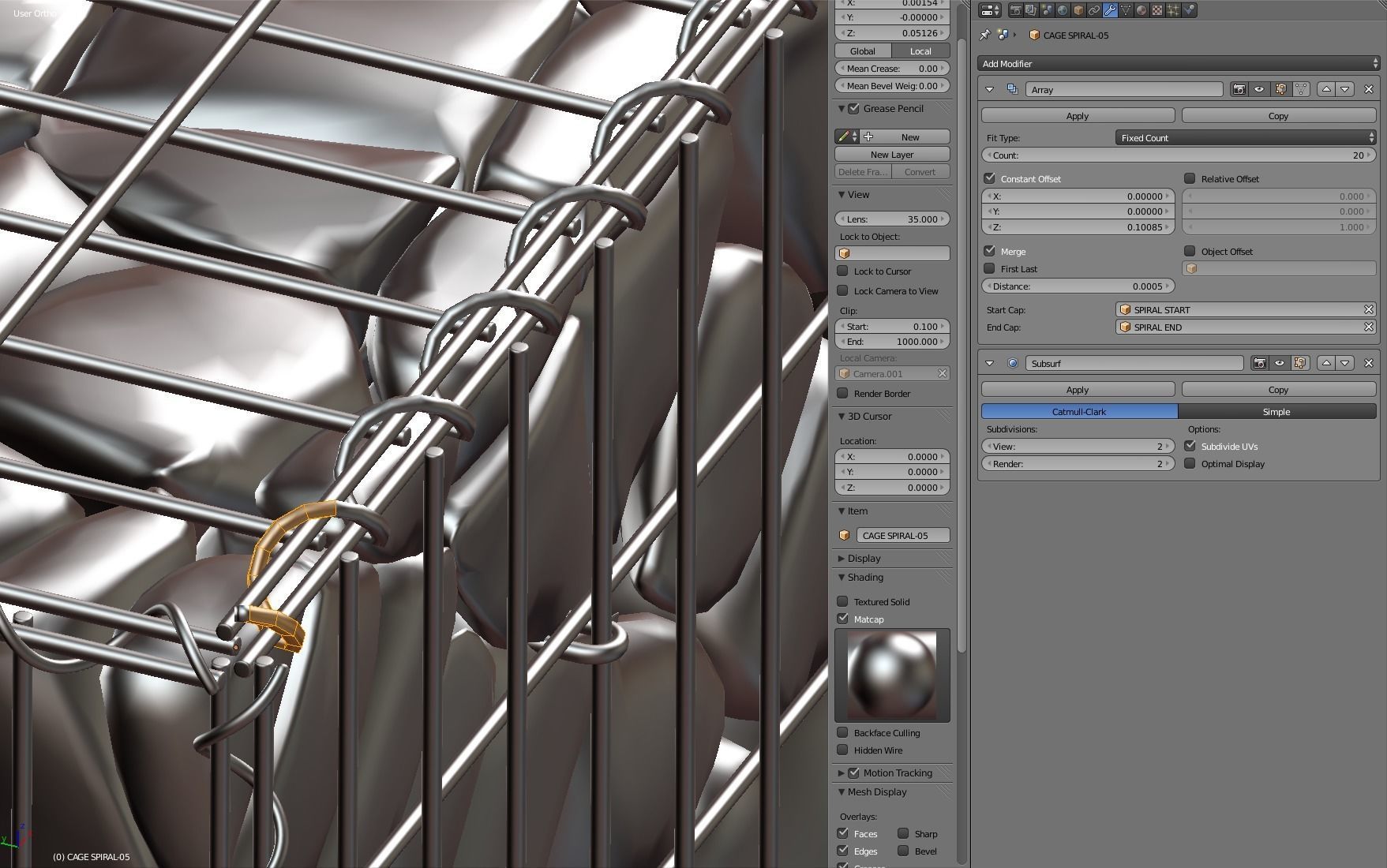Toggle Array modifier viewport eye icon

coord(1259,89)
